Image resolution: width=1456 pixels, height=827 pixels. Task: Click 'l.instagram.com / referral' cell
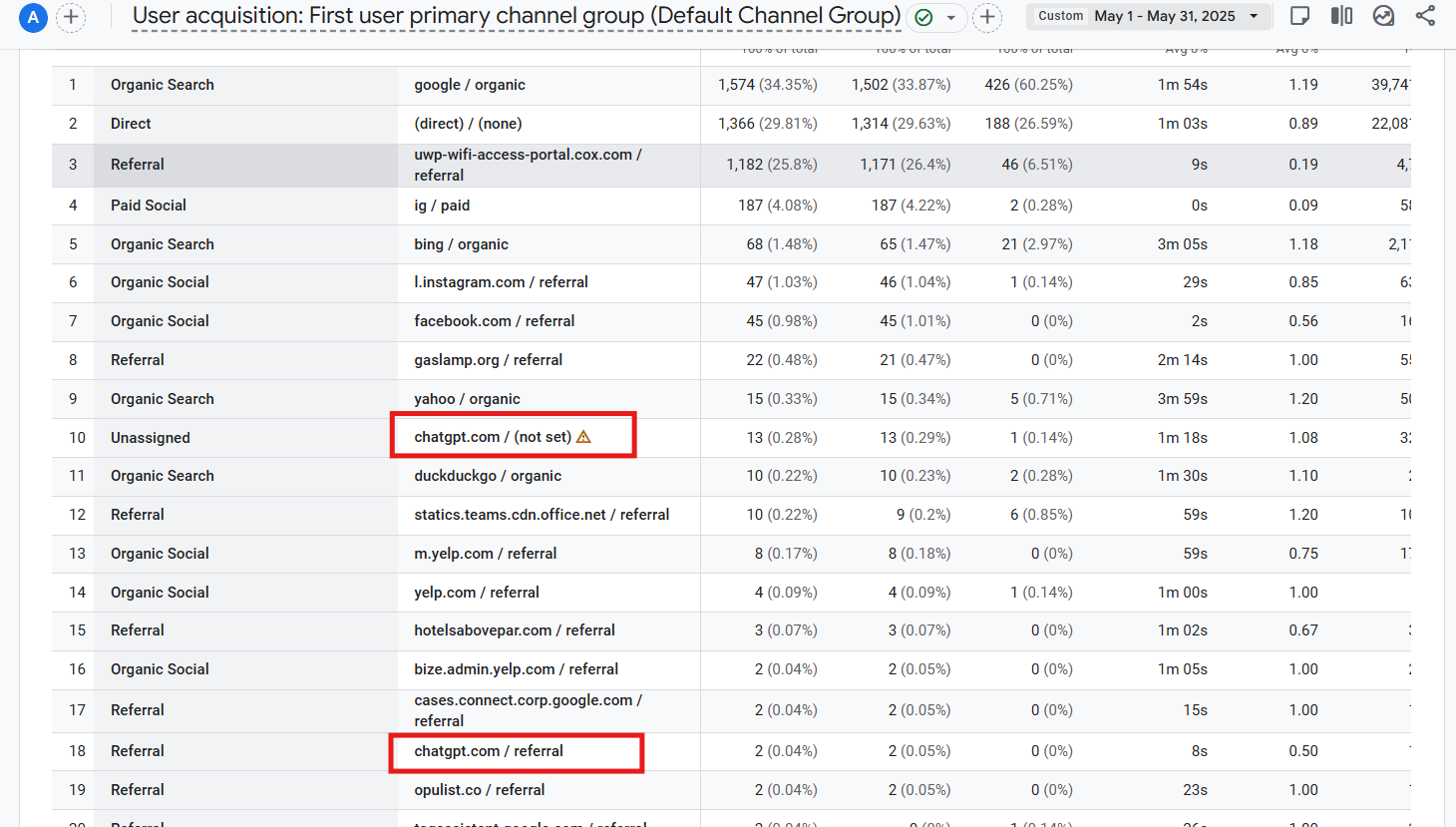point(501,282)
